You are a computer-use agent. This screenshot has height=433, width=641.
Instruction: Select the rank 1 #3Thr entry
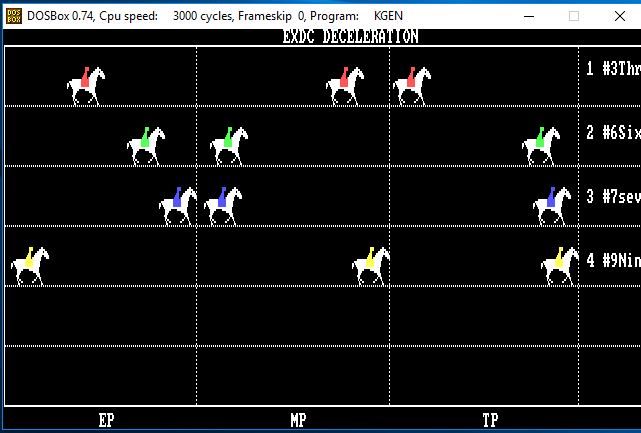pos(613,68)
